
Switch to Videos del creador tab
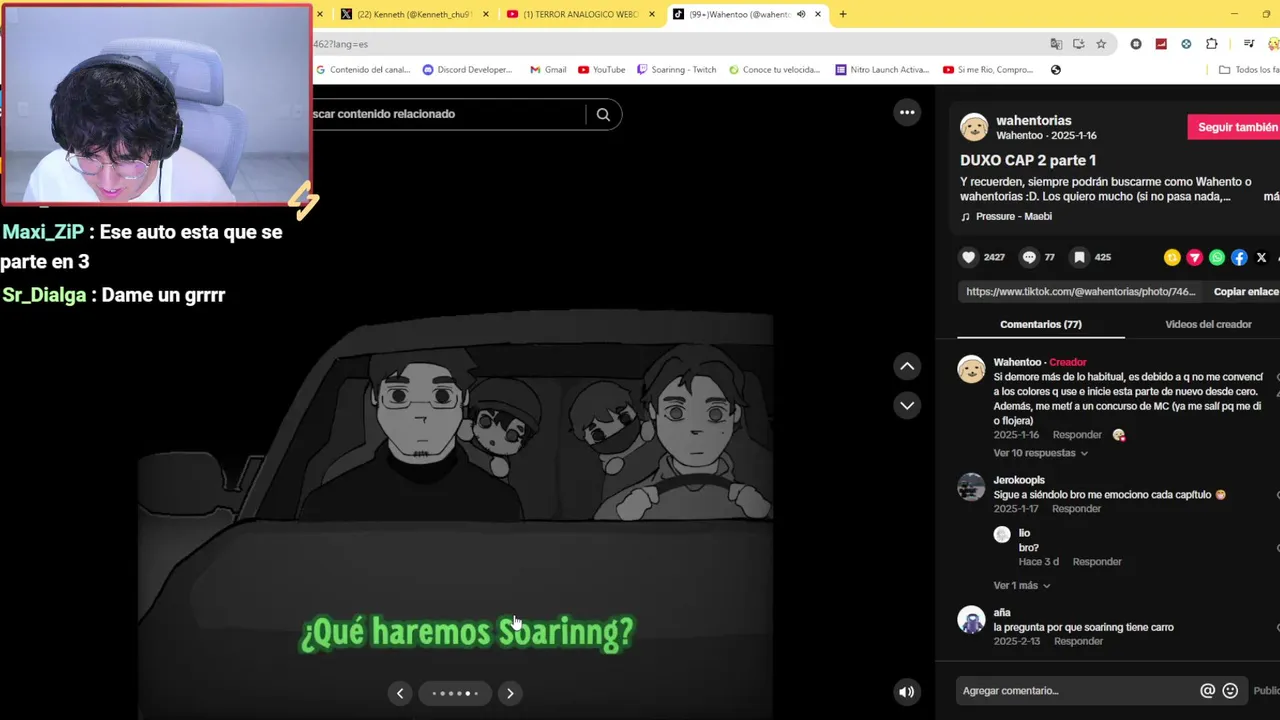1208,324
